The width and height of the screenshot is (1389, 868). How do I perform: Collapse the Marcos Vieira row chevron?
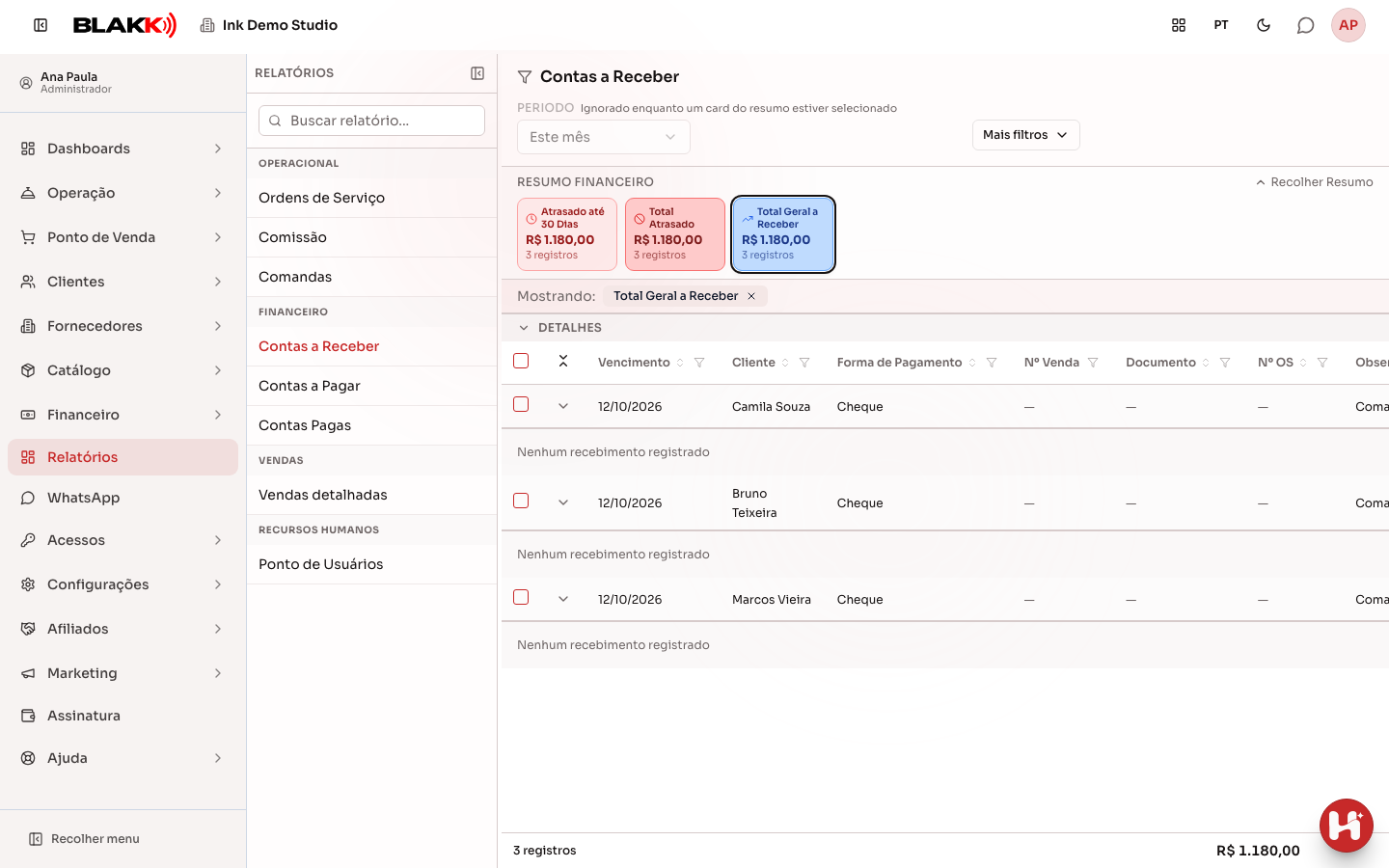(x=563, y=599)
